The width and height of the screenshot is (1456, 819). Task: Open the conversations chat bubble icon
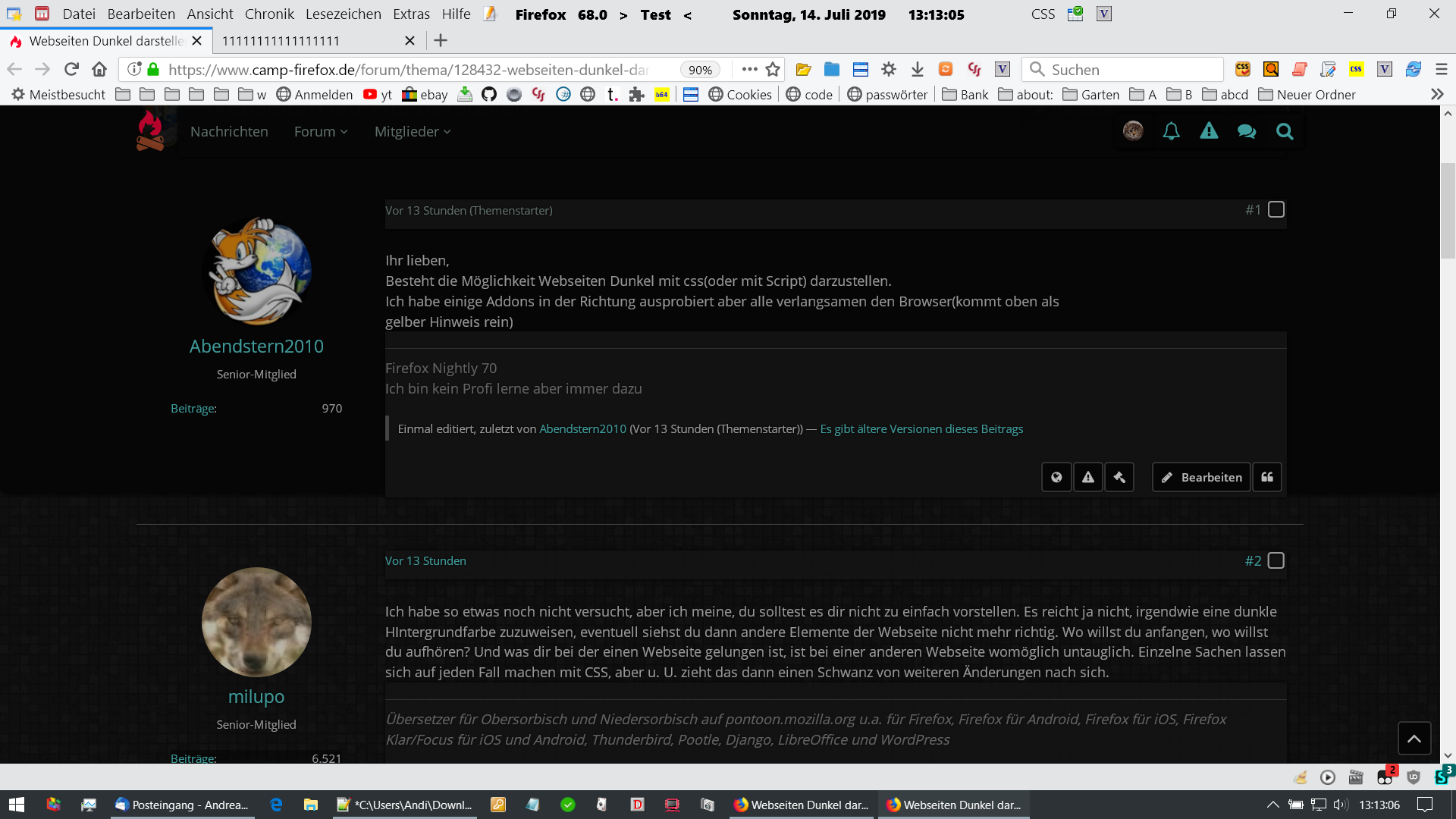tap(1246, 131)
